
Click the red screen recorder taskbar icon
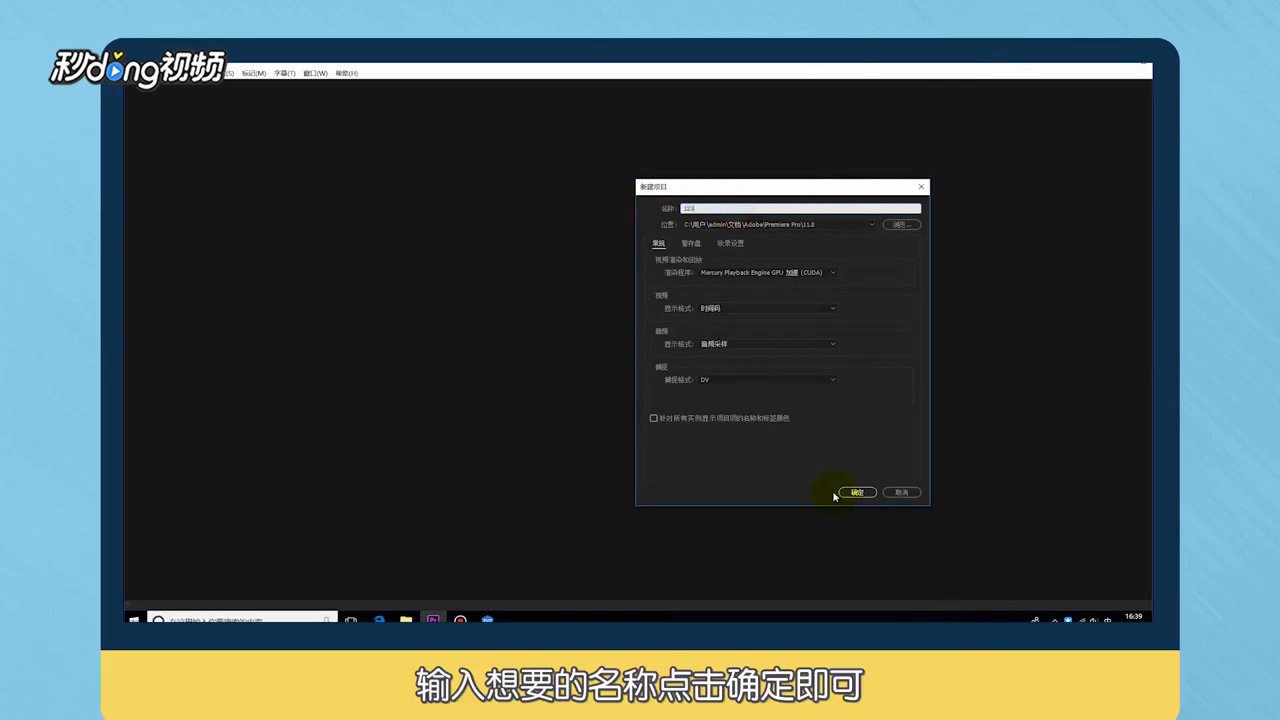tap(460, 619)
